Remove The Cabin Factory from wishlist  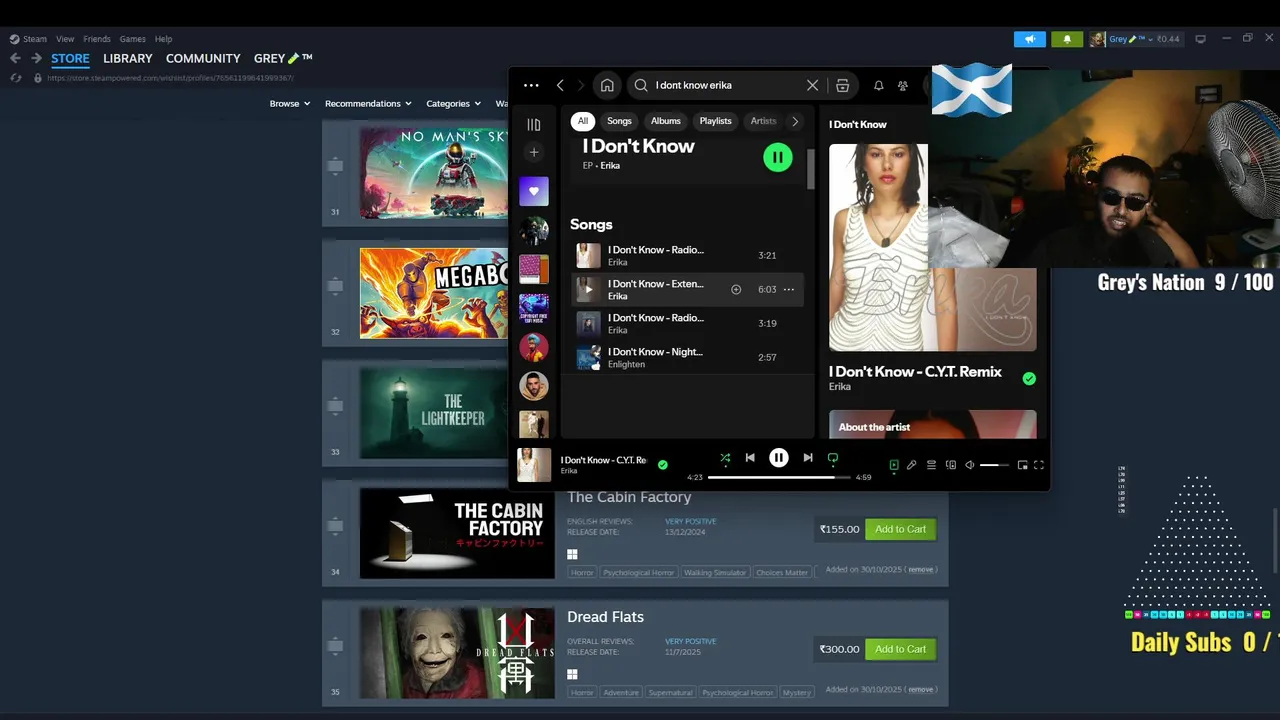(x=921, y=569)
